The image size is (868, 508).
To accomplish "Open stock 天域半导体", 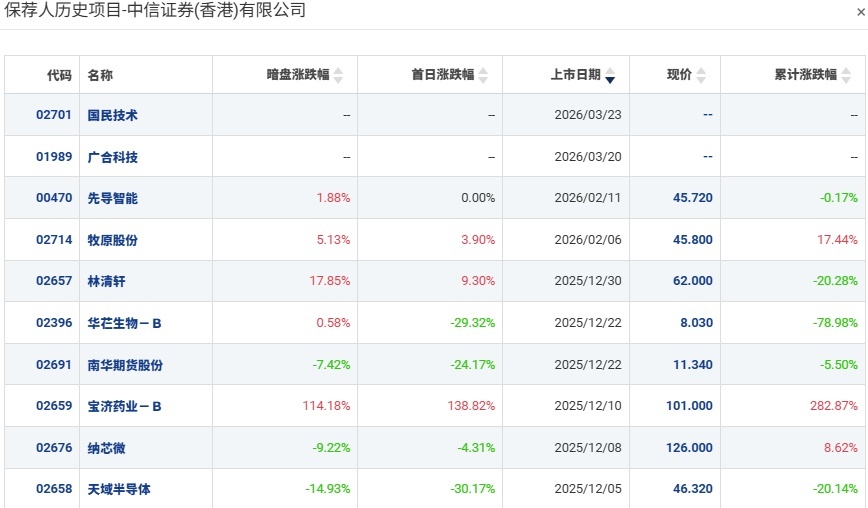I will point(119,489).
